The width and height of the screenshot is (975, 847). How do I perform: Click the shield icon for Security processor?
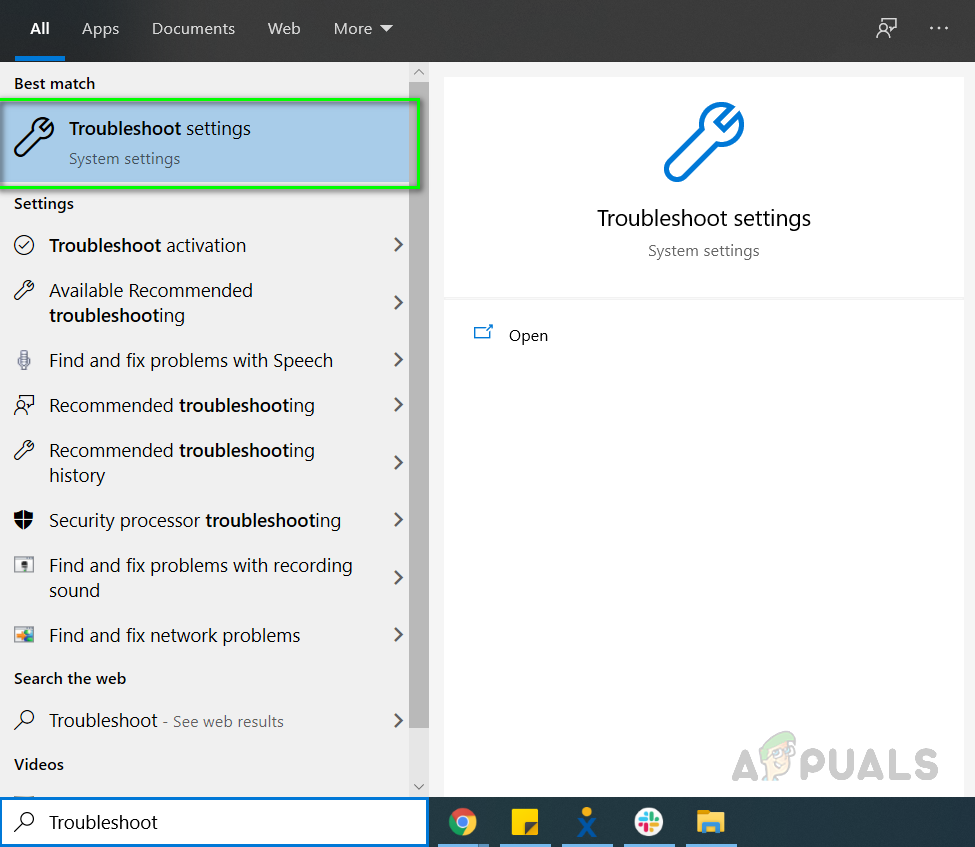click(24, 519)
